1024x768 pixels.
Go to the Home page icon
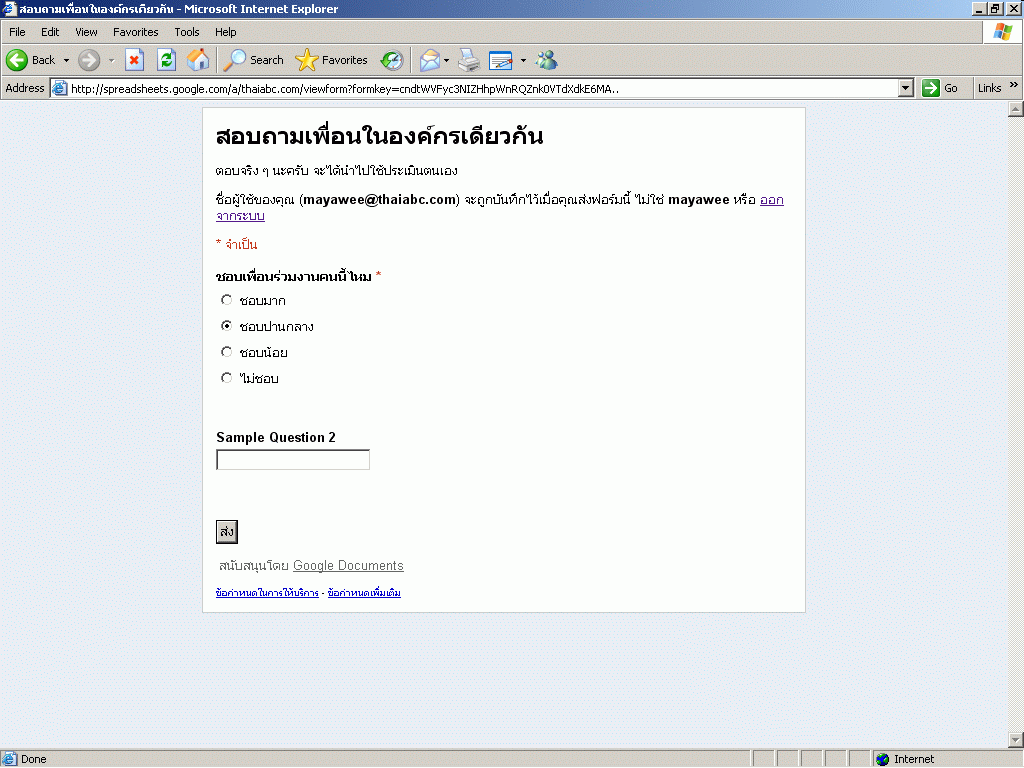coord(198,60)
